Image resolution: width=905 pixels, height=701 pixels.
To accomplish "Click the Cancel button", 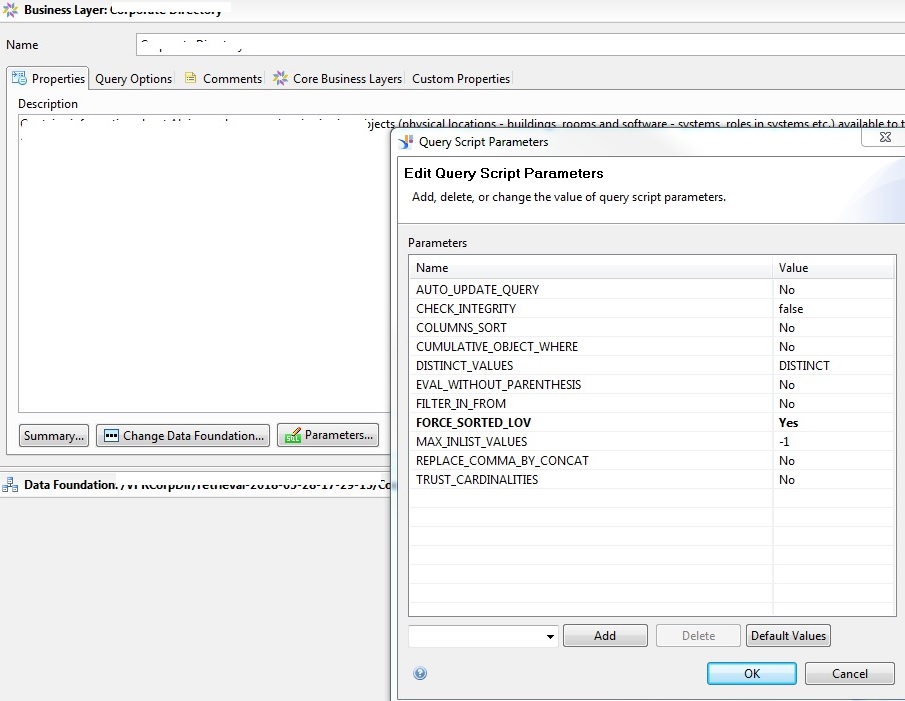I will [850, 673].
